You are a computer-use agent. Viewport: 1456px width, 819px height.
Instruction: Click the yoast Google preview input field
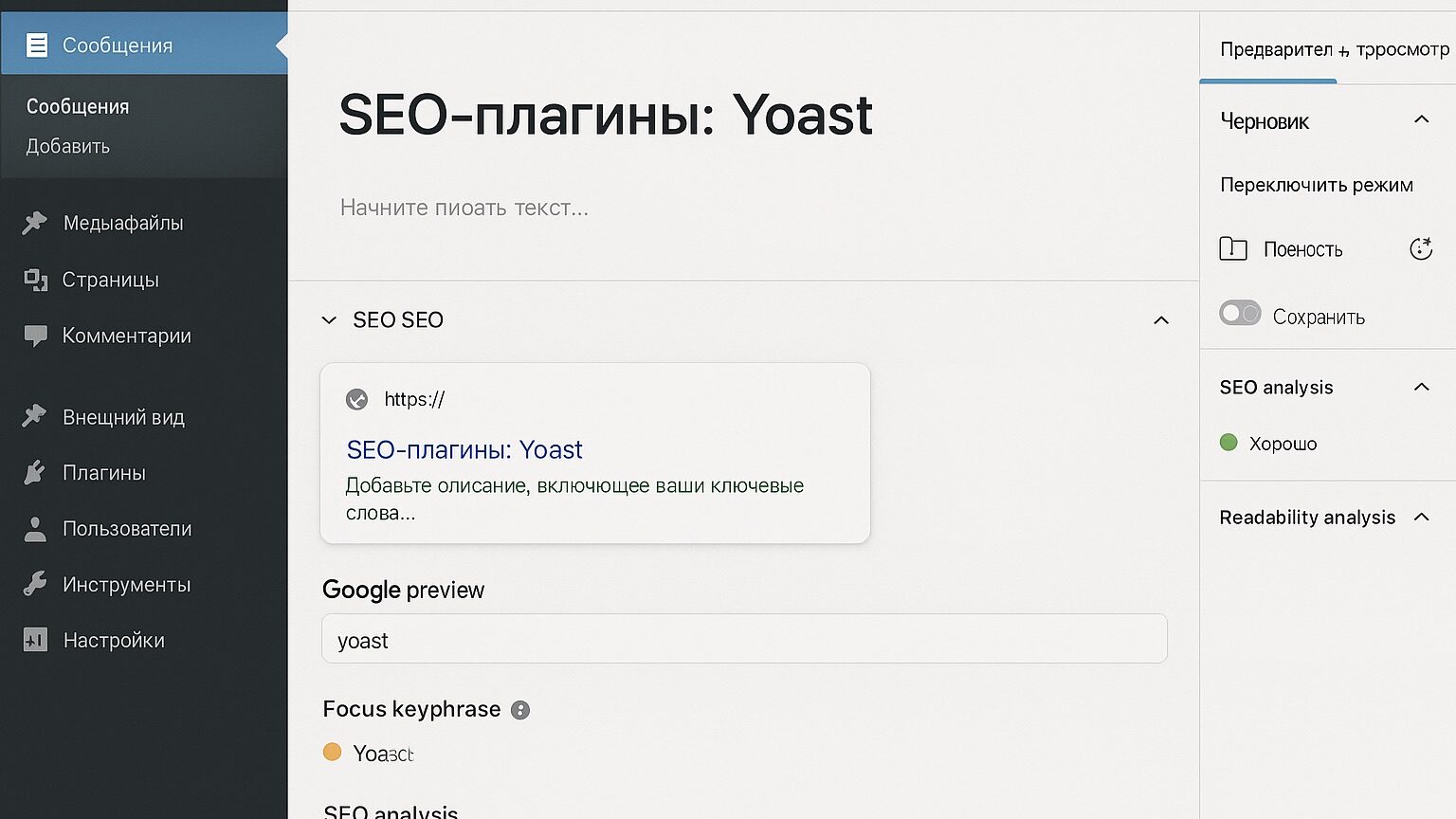744,639
